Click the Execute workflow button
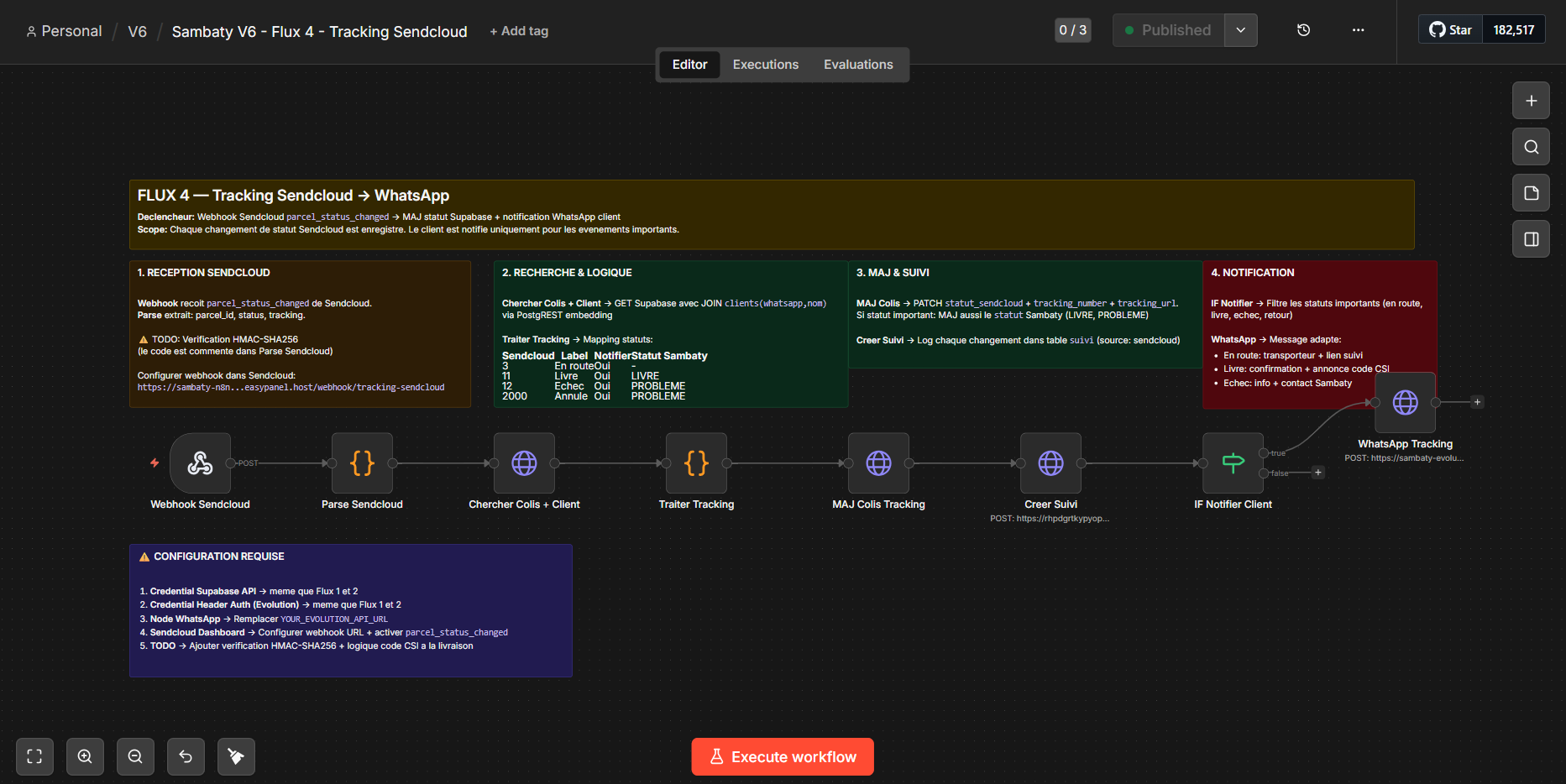The width and height of the screenshot is (1566, 784). click(783, 756)
